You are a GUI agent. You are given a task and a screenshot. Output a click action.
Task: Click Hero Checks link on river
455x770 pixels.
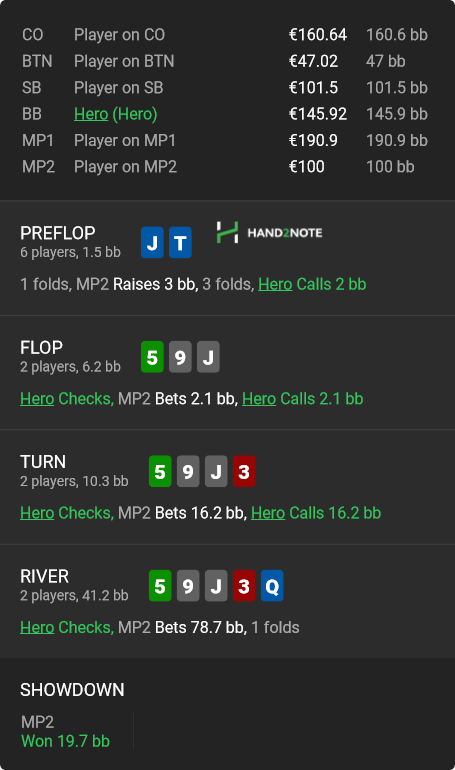pos(67,627)
